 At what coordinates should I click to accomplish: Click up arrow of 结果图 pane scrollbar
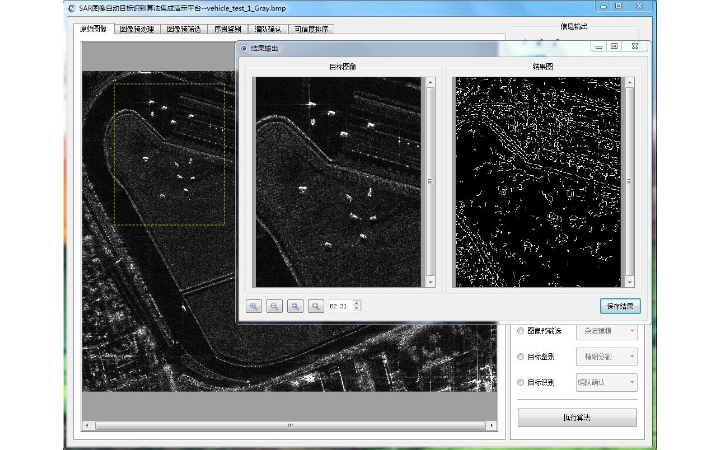click(x=630, y=82)
